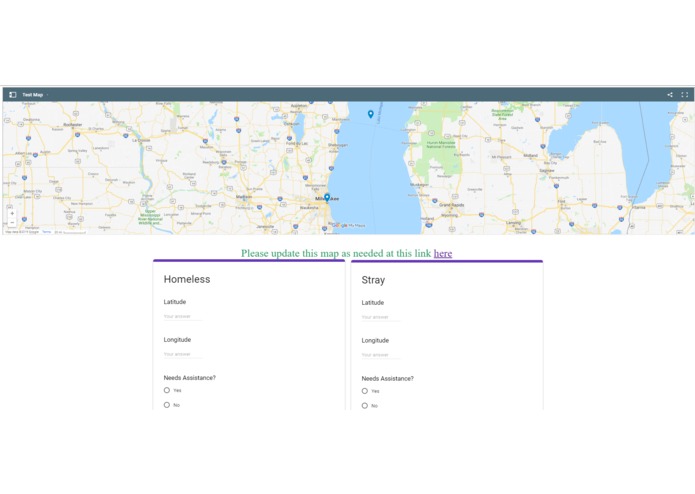Zoom out with the map minus button
The height and width of the screenshot is (494, 695).
[x=12, y=222]
